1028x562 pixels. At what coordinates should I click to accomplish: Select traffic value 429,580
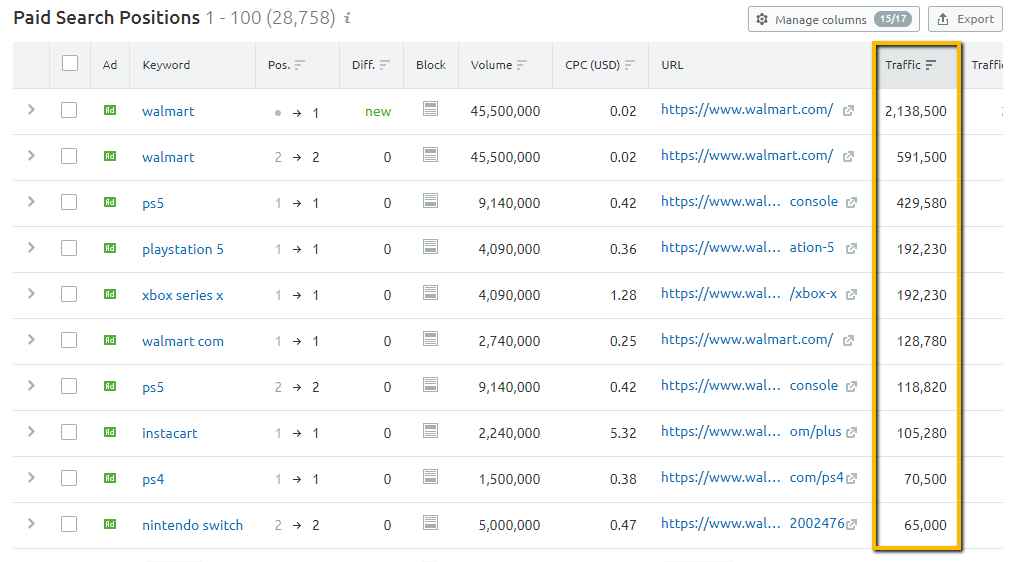coord(921,203)
